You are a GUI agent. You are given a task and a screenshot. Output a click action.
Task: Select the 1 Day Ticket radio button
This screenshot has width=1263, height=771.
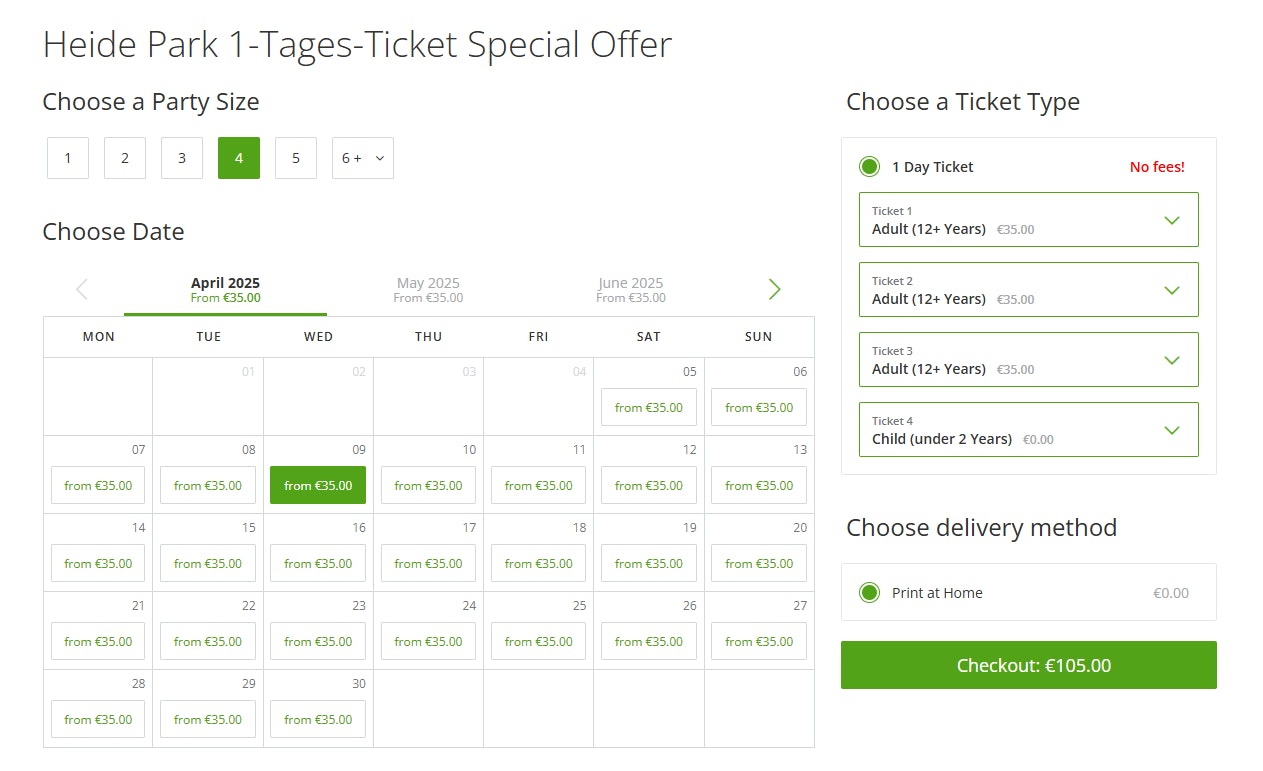click(869, 166)
